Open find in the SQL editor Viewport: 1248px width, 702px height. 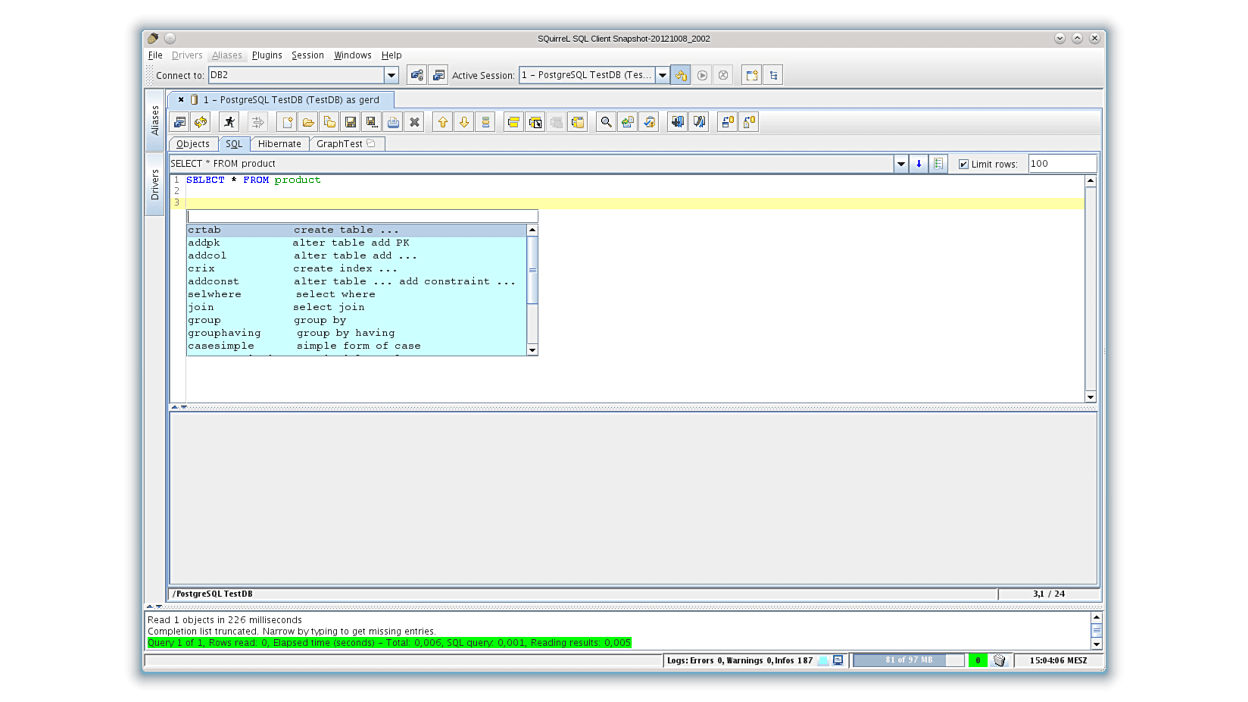click(605, 121)
